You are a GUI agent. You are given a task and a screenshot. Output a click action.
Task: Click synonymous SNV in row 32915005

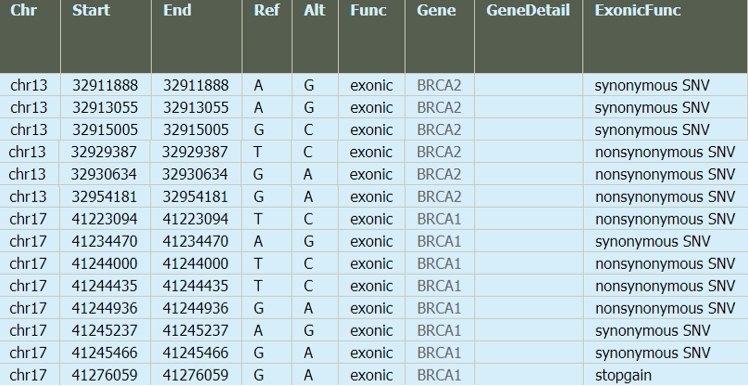652,130
